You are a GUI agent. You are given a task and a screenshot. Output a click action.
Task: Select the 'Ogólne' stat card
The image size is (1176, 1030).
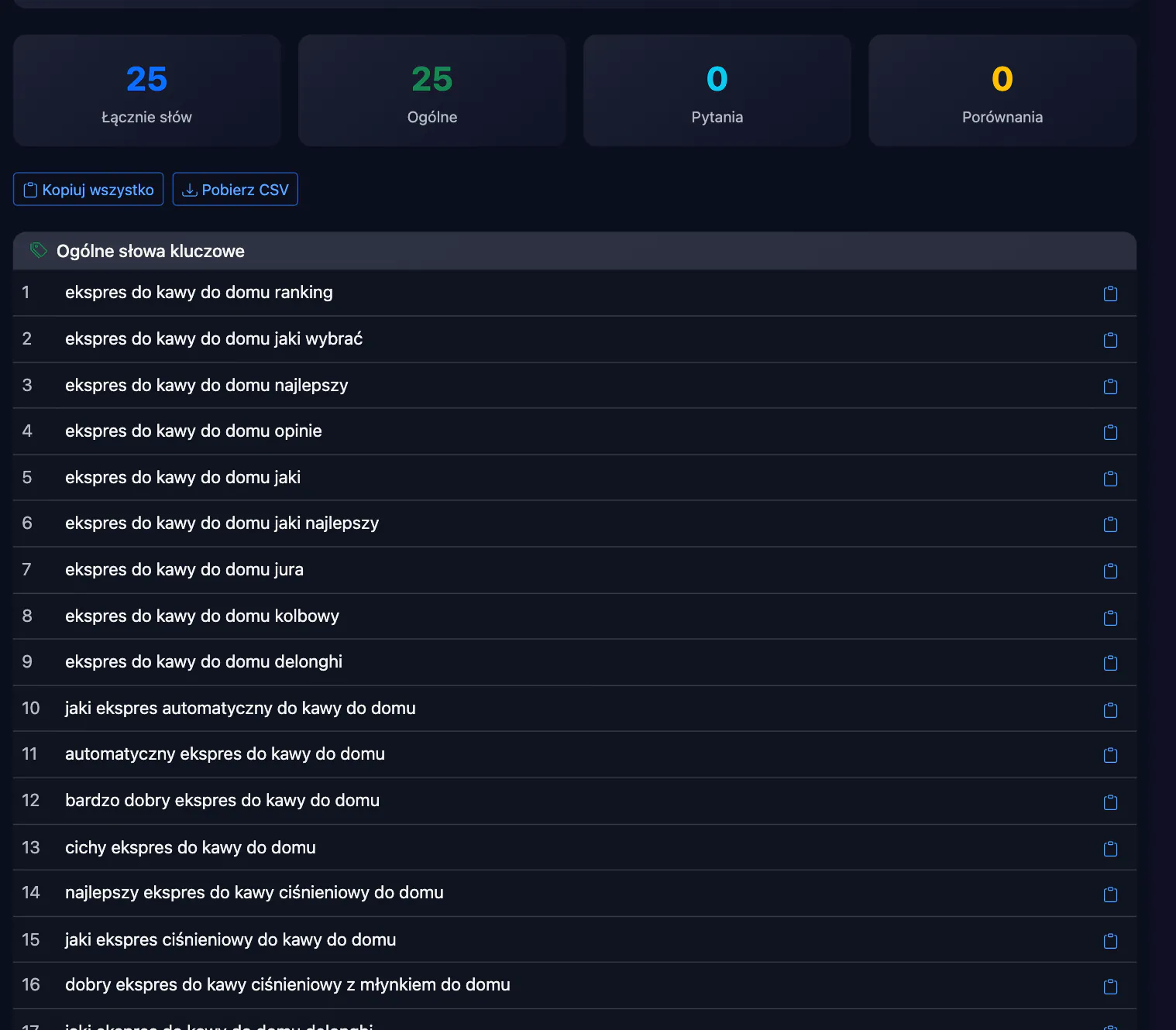coord(432,91)
